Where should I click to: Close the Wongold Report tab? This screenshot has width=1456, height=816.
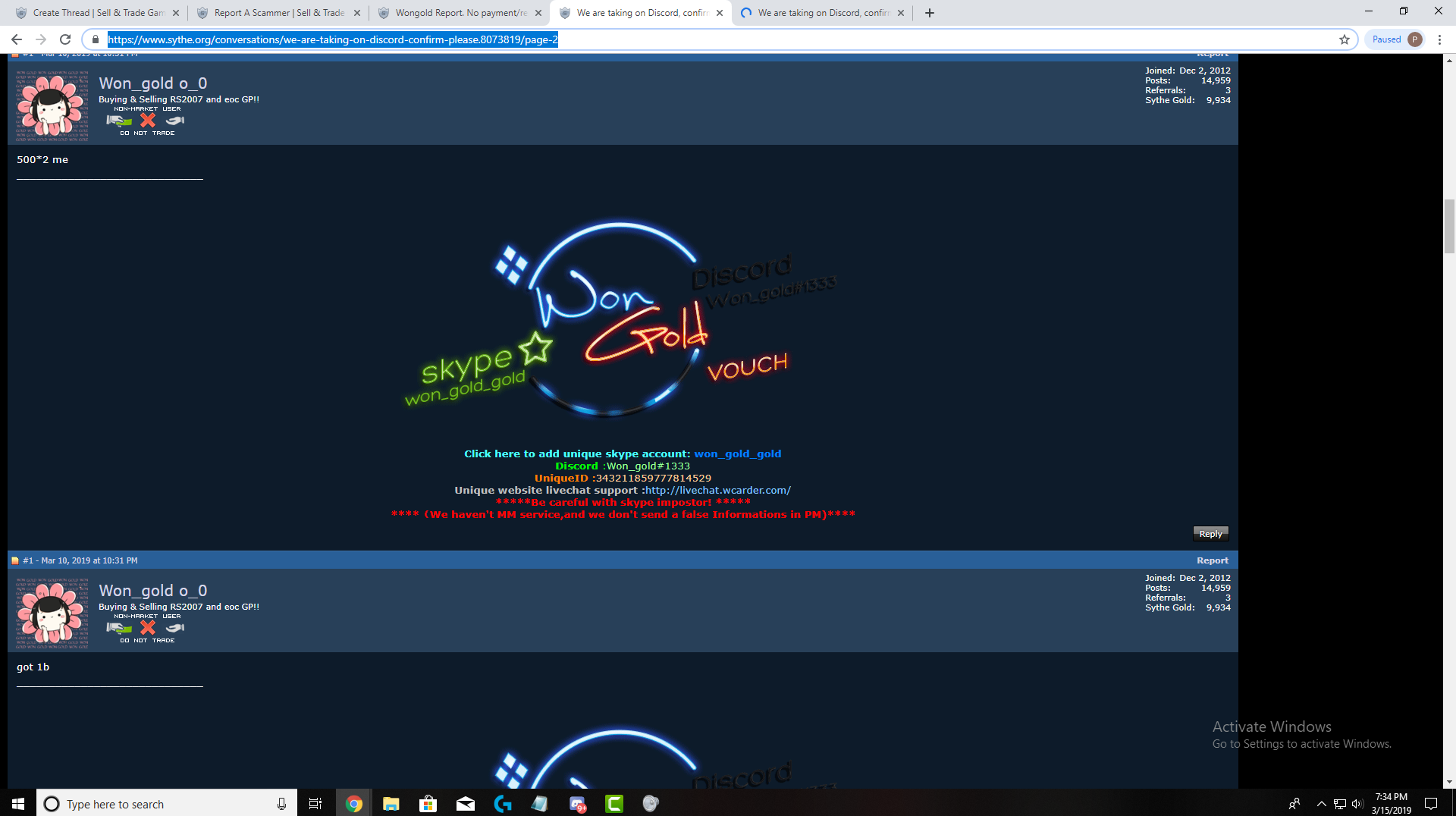[x=538, y=13]
